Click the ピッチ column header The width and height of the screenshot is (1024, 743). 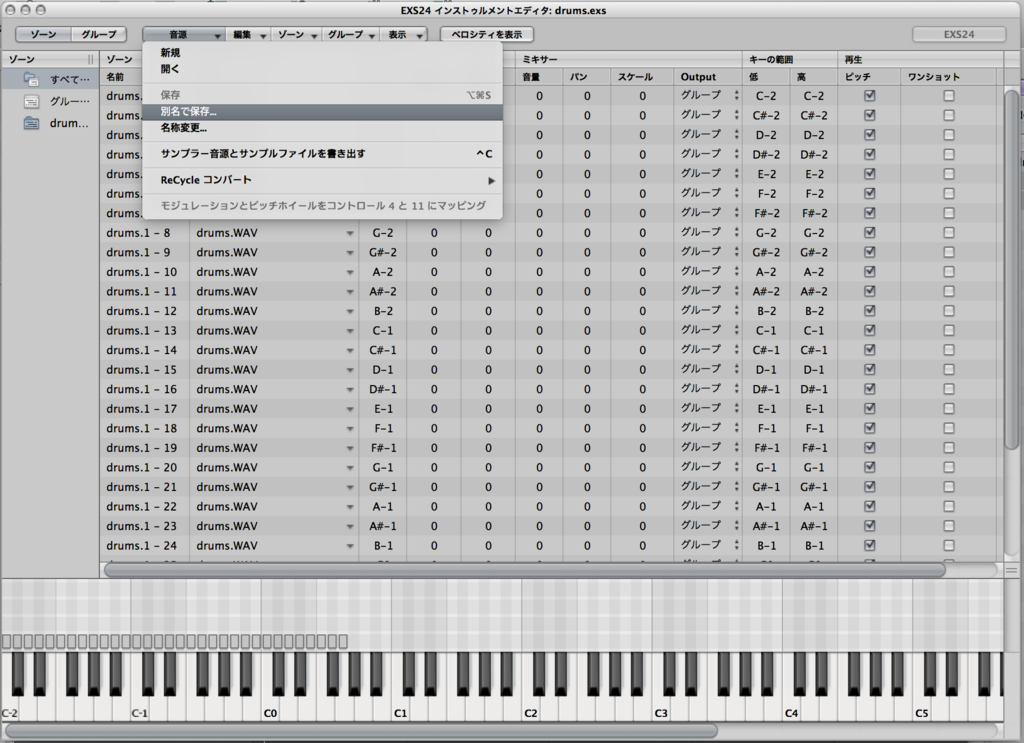click(x=869, y=77)
